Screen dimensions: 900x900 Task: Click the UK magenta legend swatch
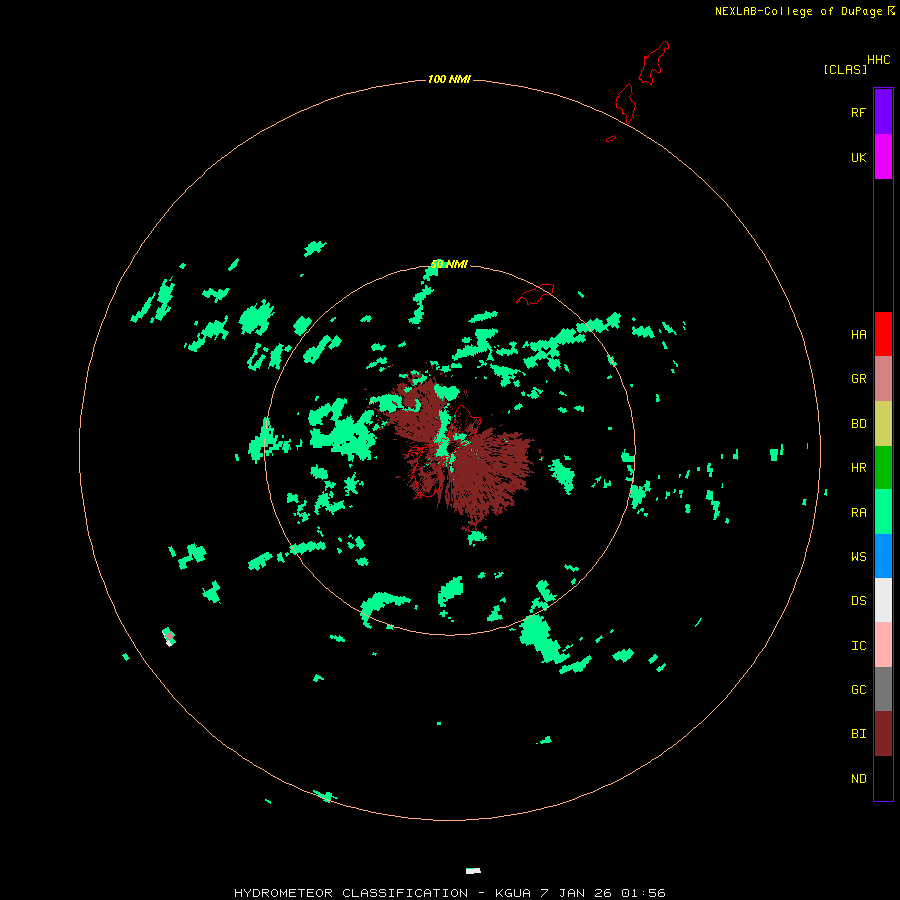point(883,157)
